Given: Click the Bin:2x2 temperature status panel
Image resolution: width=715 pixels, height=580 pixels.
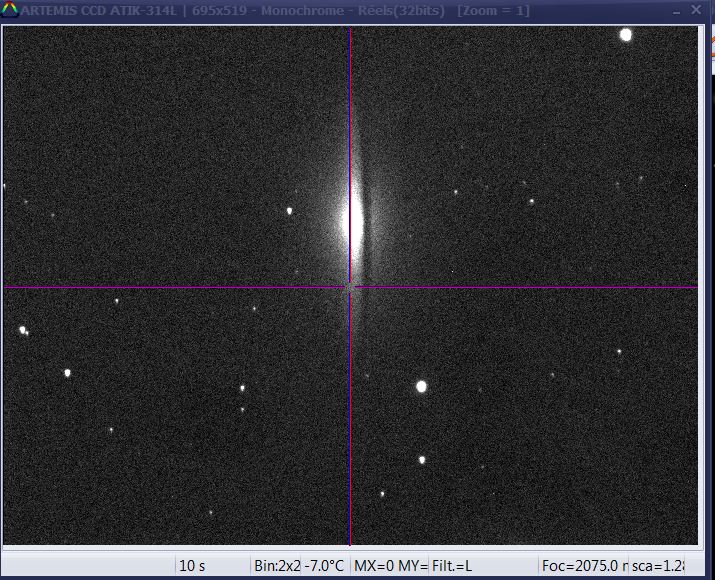Looking at the screenshot, I should (x=299, y=566).
